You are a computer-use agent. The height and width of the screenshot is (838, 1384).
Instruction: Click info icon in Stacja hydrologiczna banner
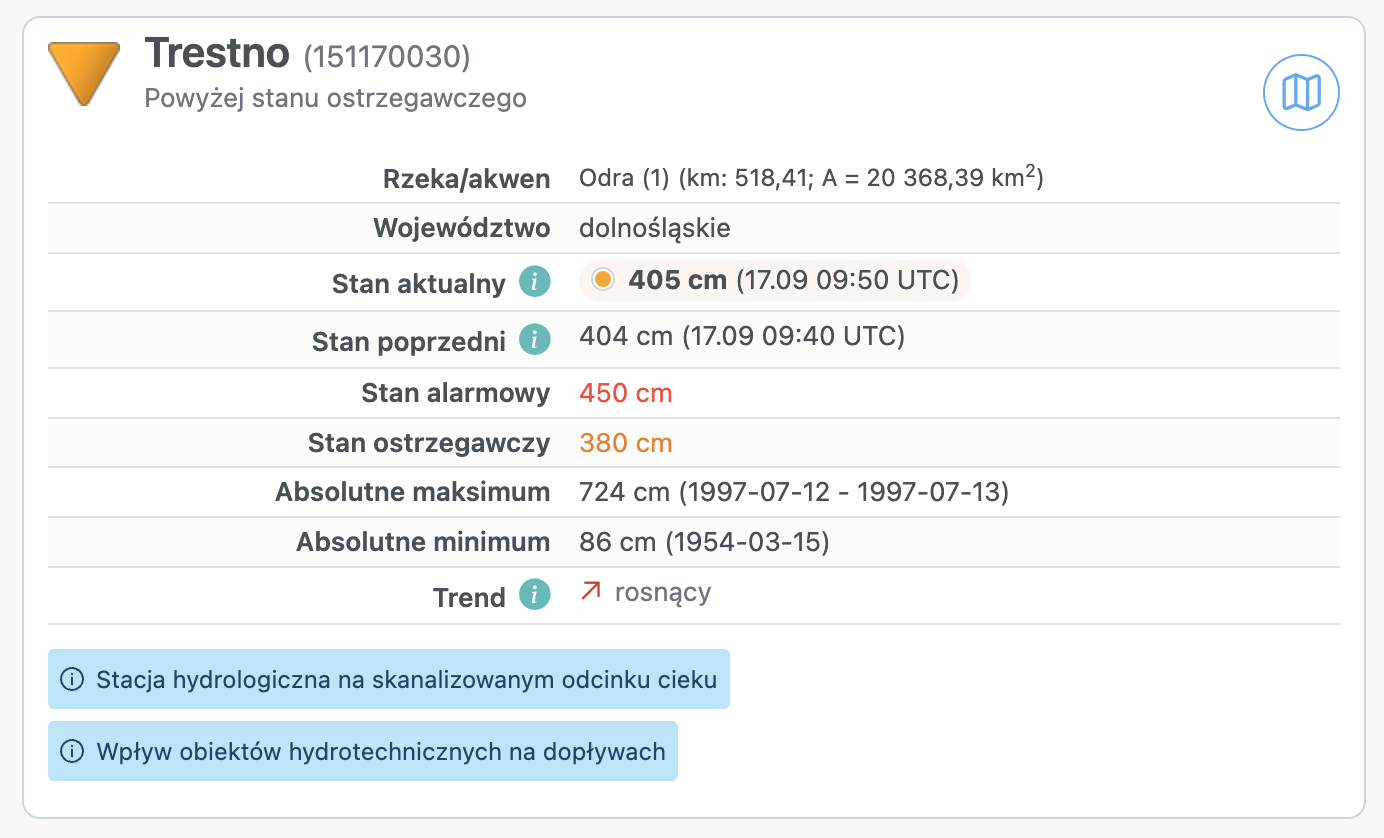[x=71, y=680]
